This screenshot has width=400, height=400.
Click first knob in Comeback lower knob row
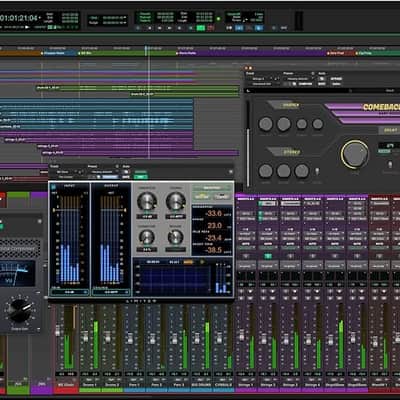266,171
